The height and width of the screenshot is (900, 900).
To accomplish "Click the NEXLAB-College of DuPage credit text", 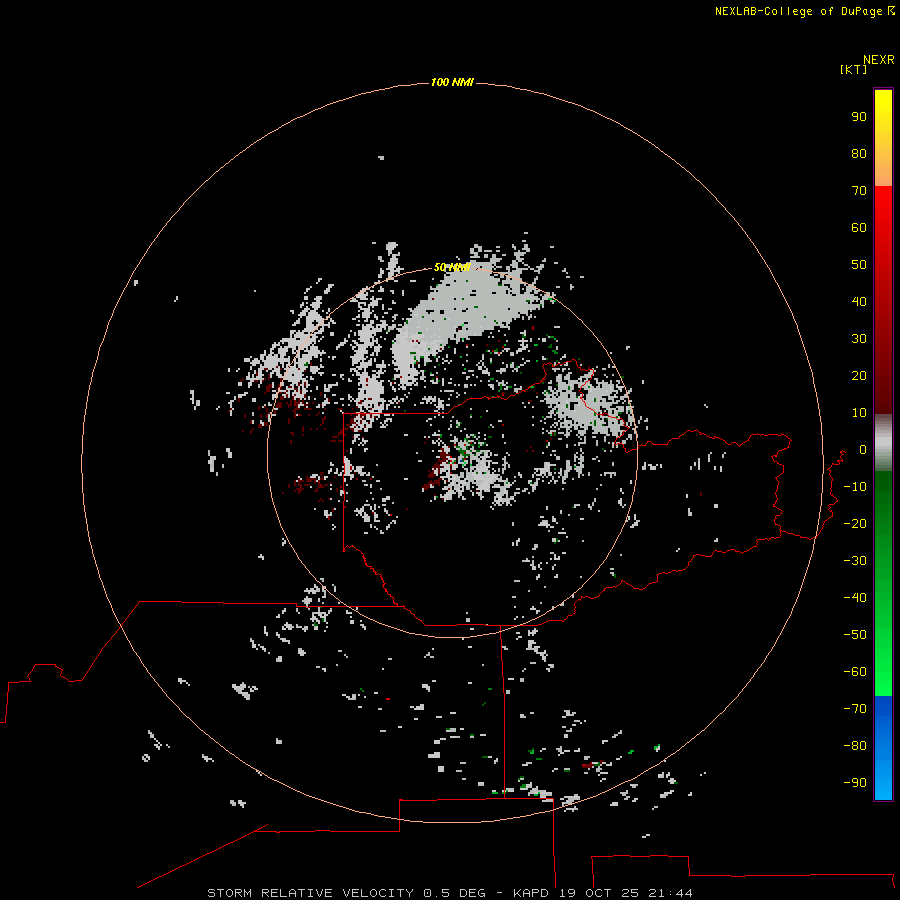I will click(x=798, y=11).
